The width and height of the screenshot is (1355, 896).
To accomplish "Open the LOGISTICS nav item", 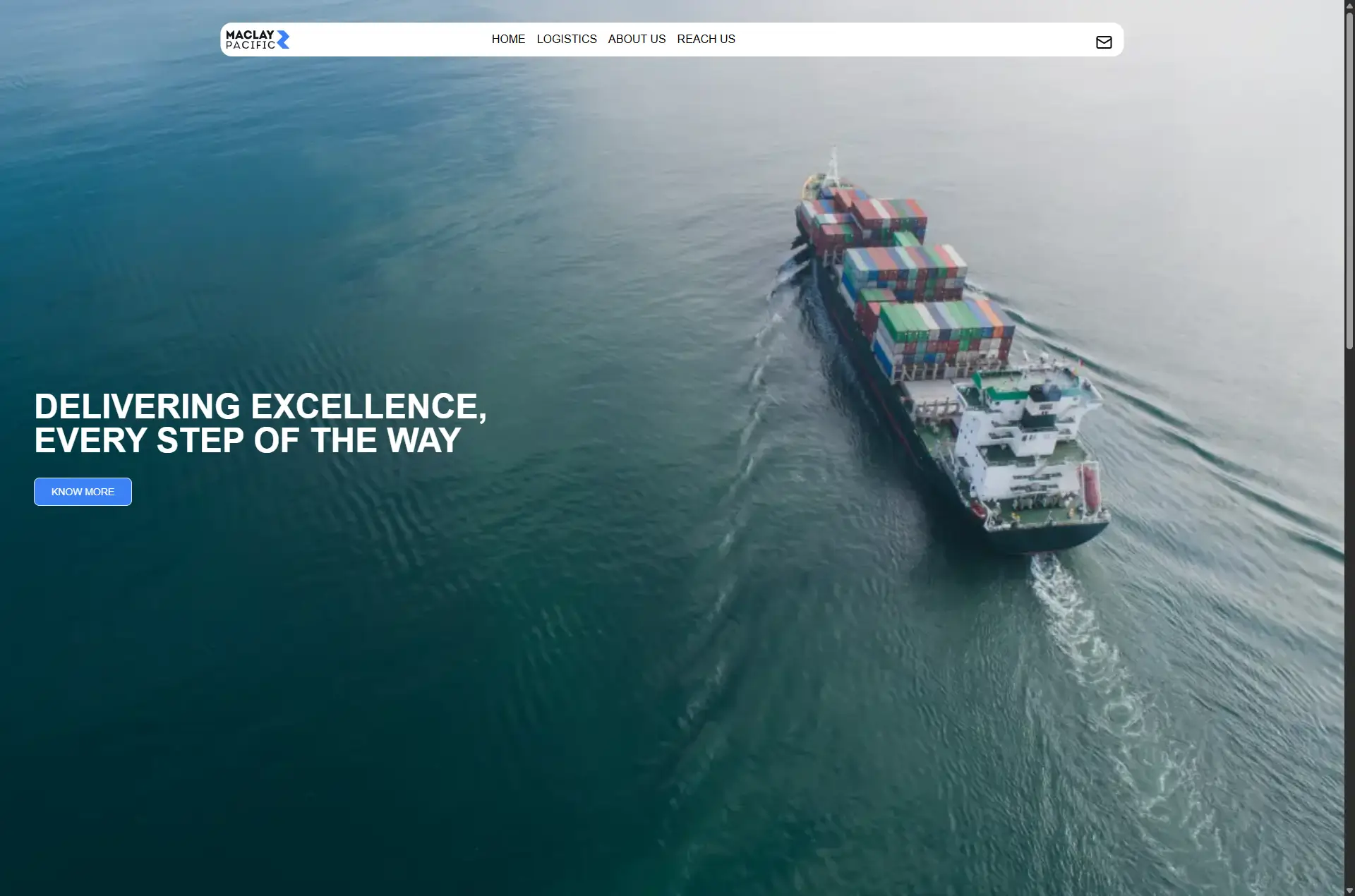I will click(567, 40).
